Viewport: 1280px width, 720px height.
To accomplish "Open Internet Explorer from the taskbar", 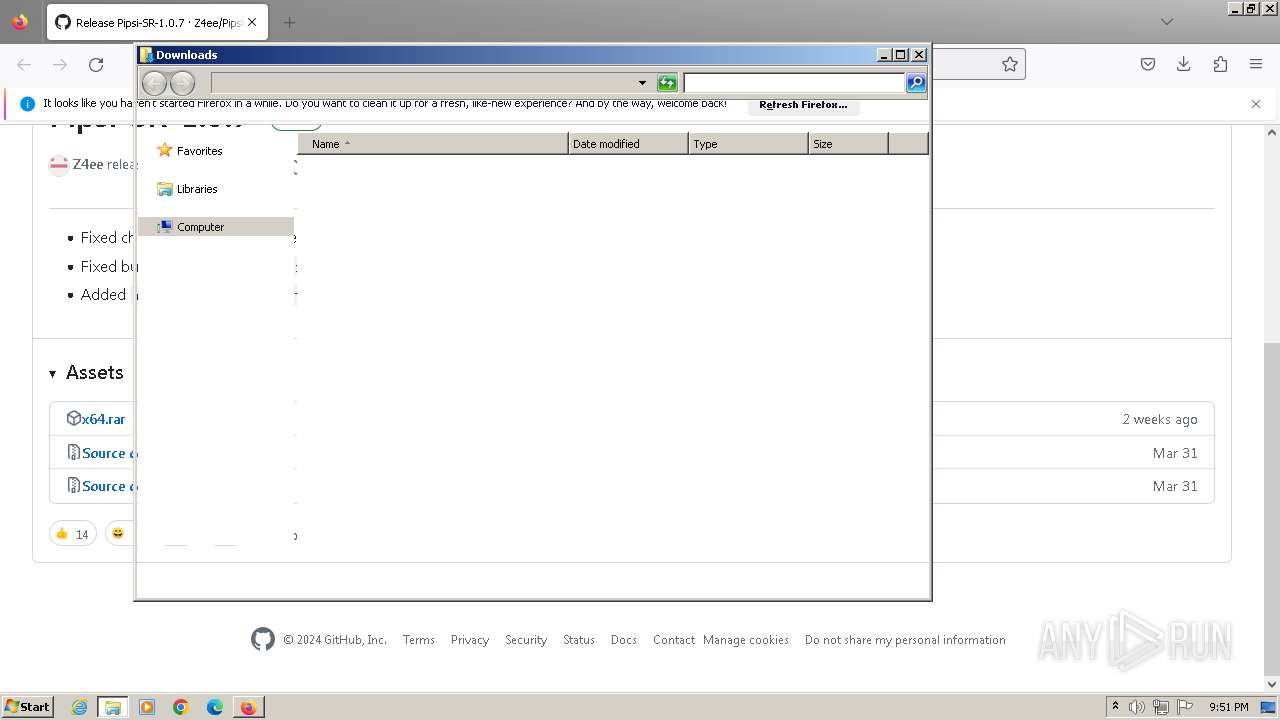I will 80,707.
